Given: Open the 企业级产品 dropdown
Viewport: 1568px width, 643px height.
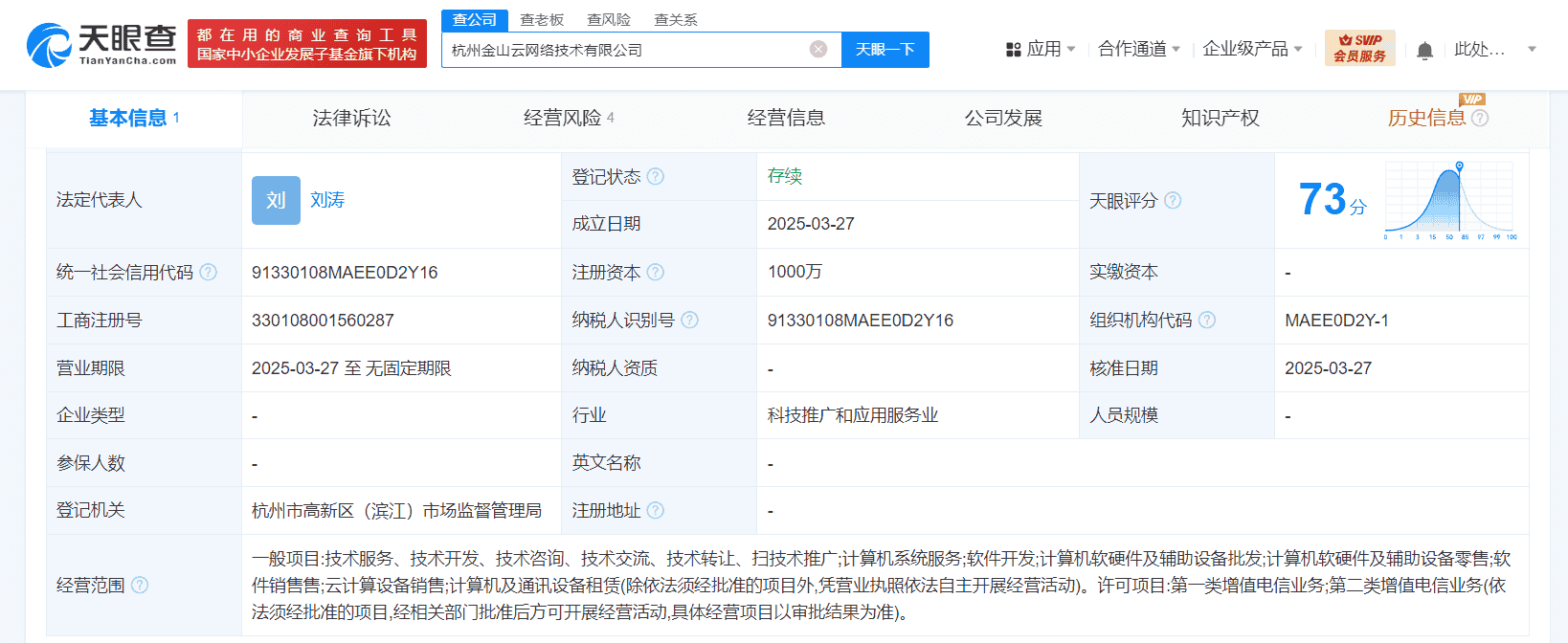Looking at the screenshot, I should point(1252,49).
